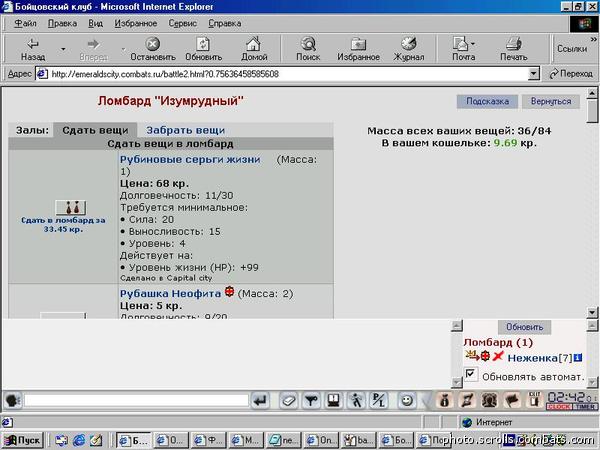Switch to the 'ne...' notepad taskbar button

point(283,440)
